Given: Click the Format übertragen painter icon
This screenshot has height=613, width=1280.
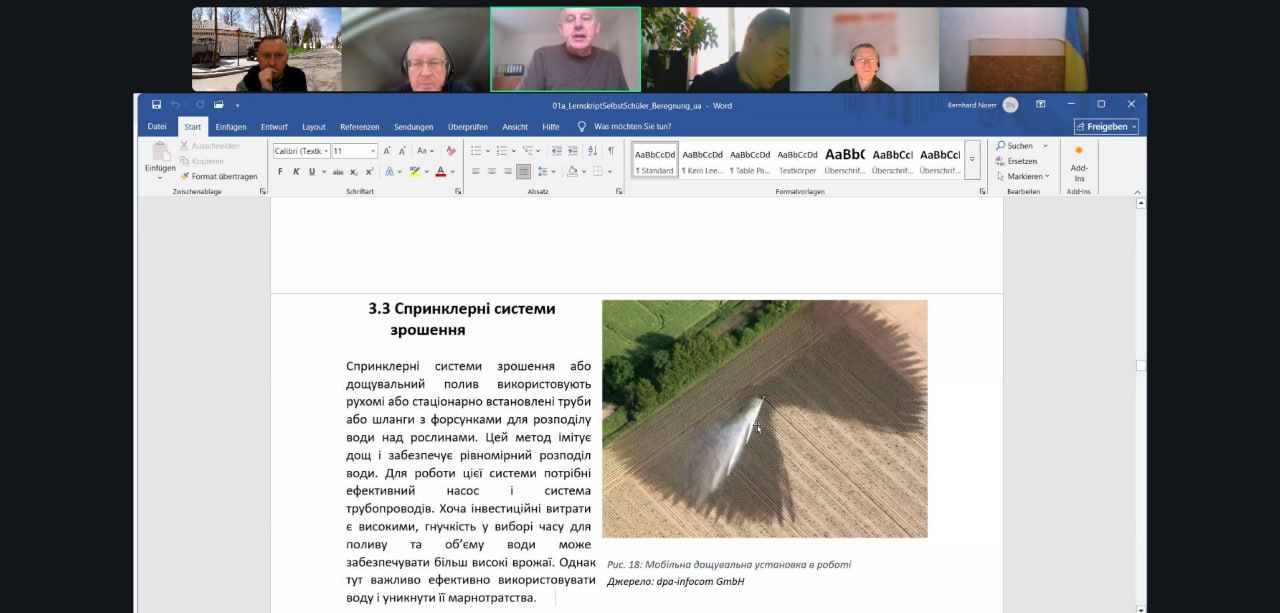Looking at the screenshot, I should [x=218, y=176].
